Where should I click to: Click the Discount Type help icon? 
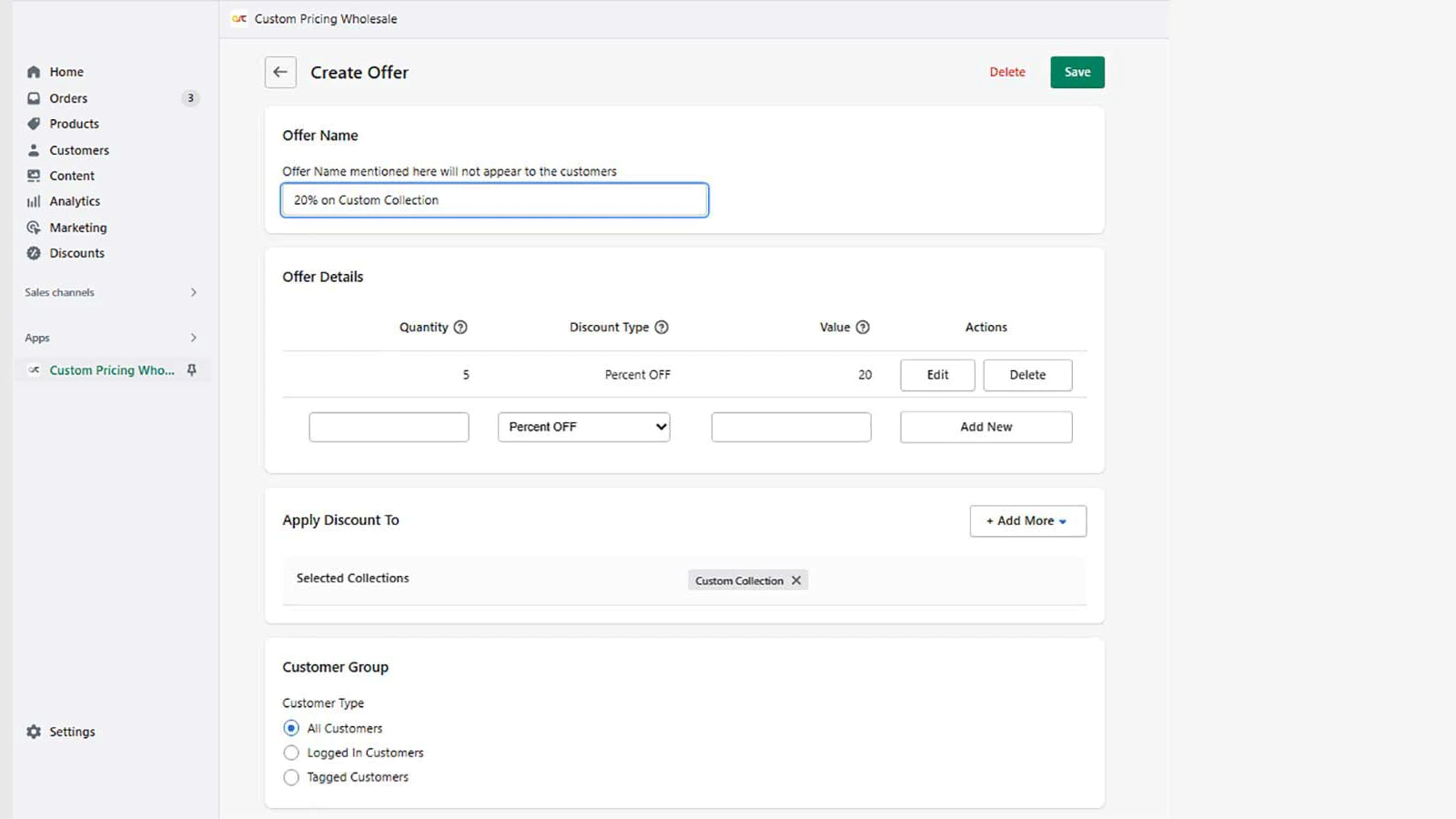(662, 328)
